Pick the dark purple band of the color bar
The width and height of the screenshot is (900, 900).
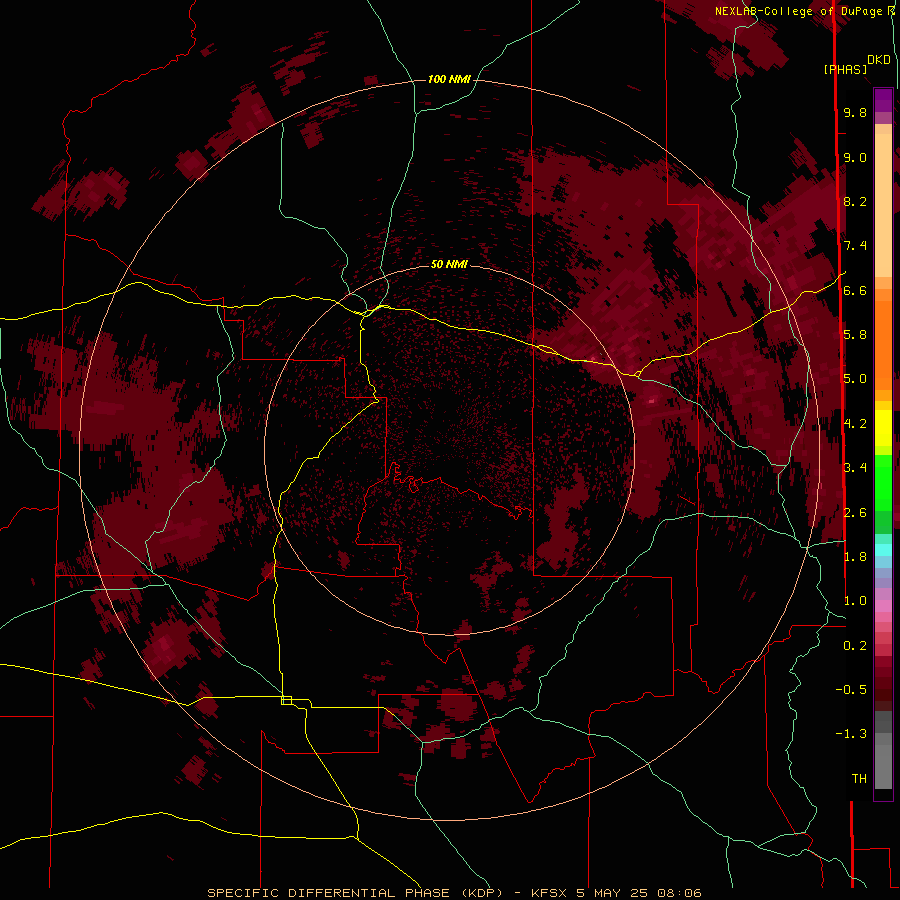click(883, 100)
